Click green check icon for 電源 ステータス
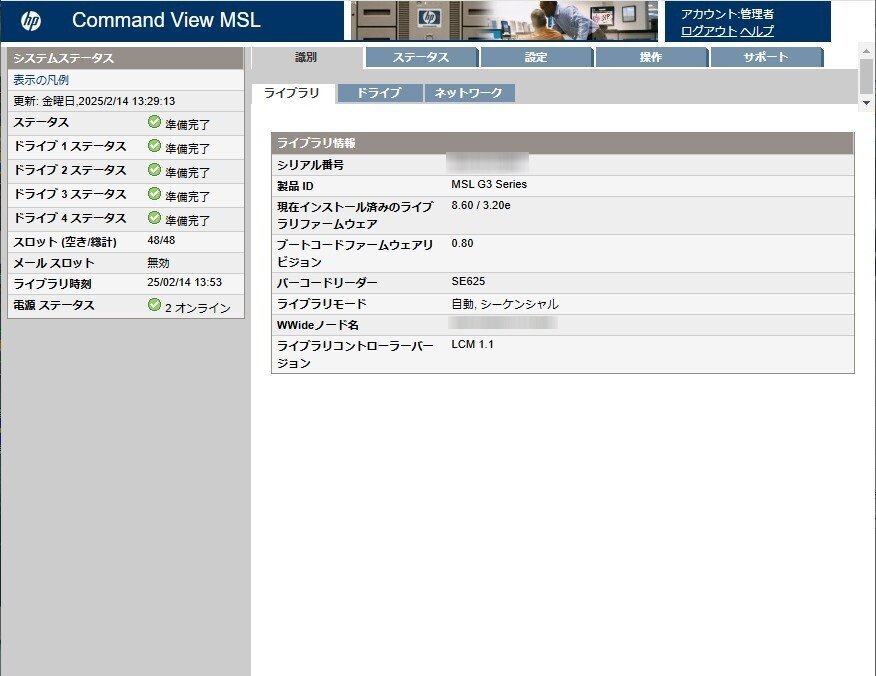The image size is (876, 676). pyautogui.click(x=154, y=304)
